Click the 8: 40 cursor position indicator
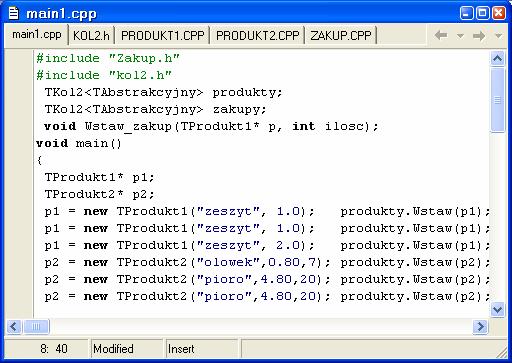Image resolution: width=512 pixels, height=363 pixels. click(x=47, y=349)
